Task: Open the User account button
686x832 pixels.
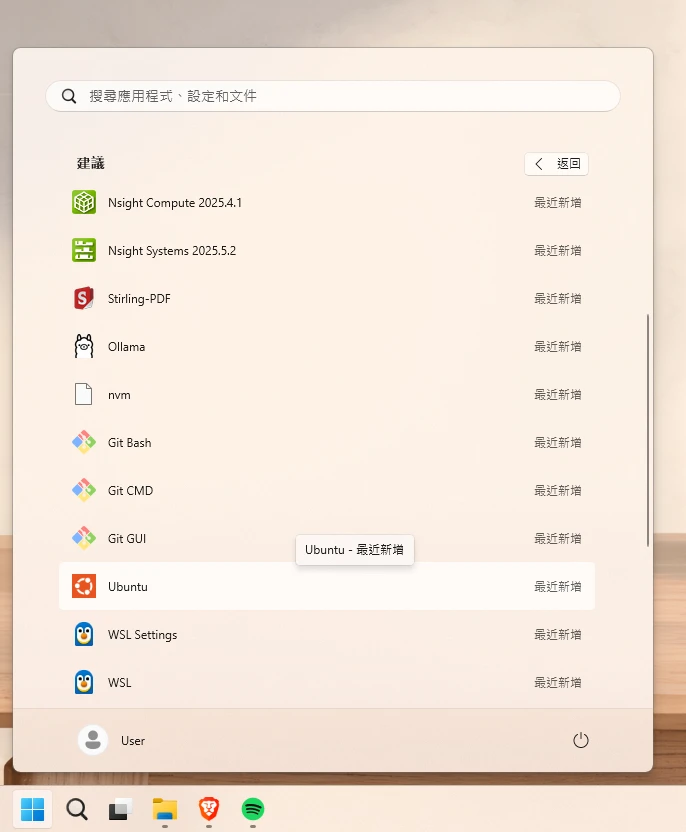Action: (x=112, y=740)
